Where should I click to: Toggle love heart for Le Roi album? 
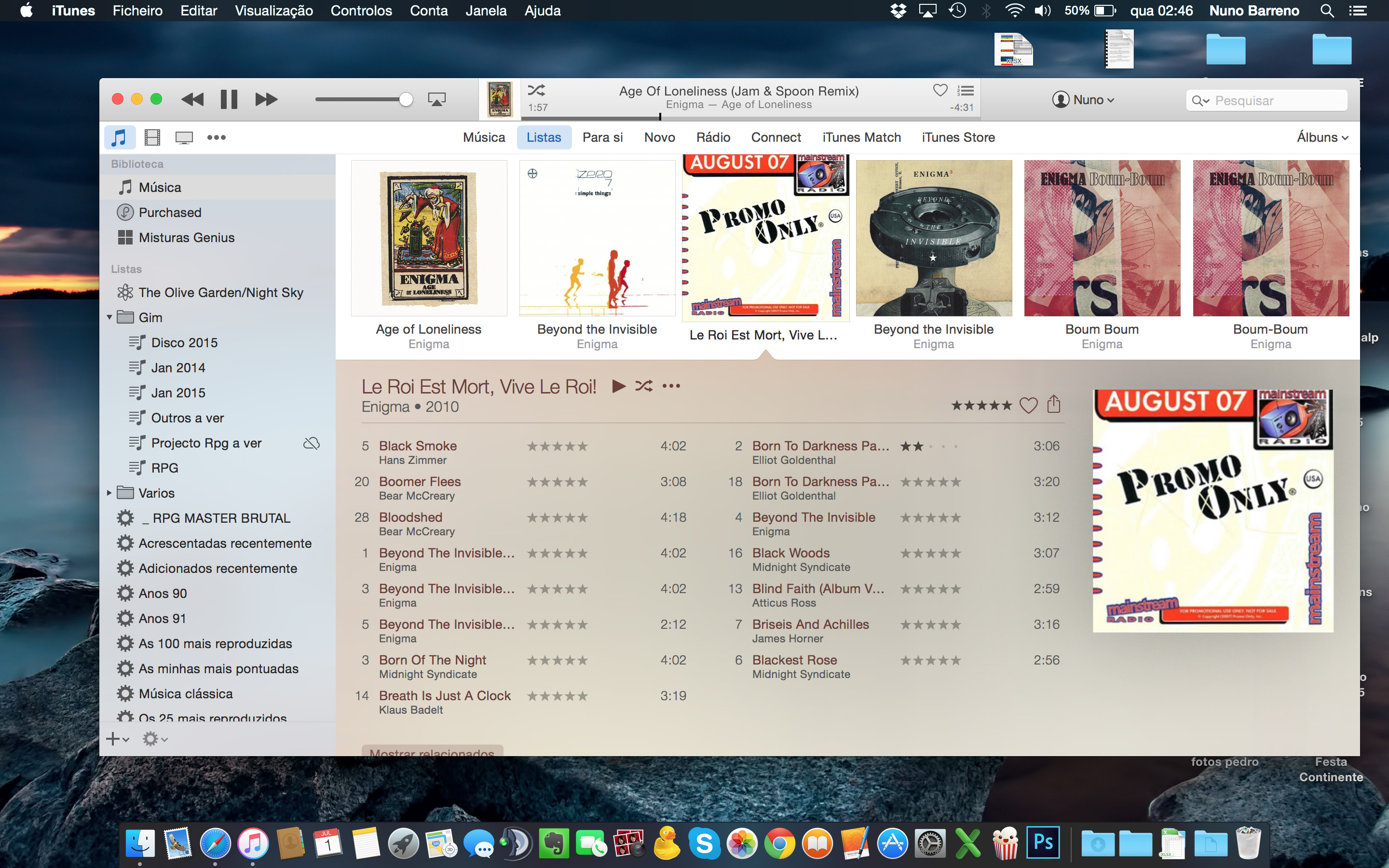pyautogui.click(x=1028, y=405)
